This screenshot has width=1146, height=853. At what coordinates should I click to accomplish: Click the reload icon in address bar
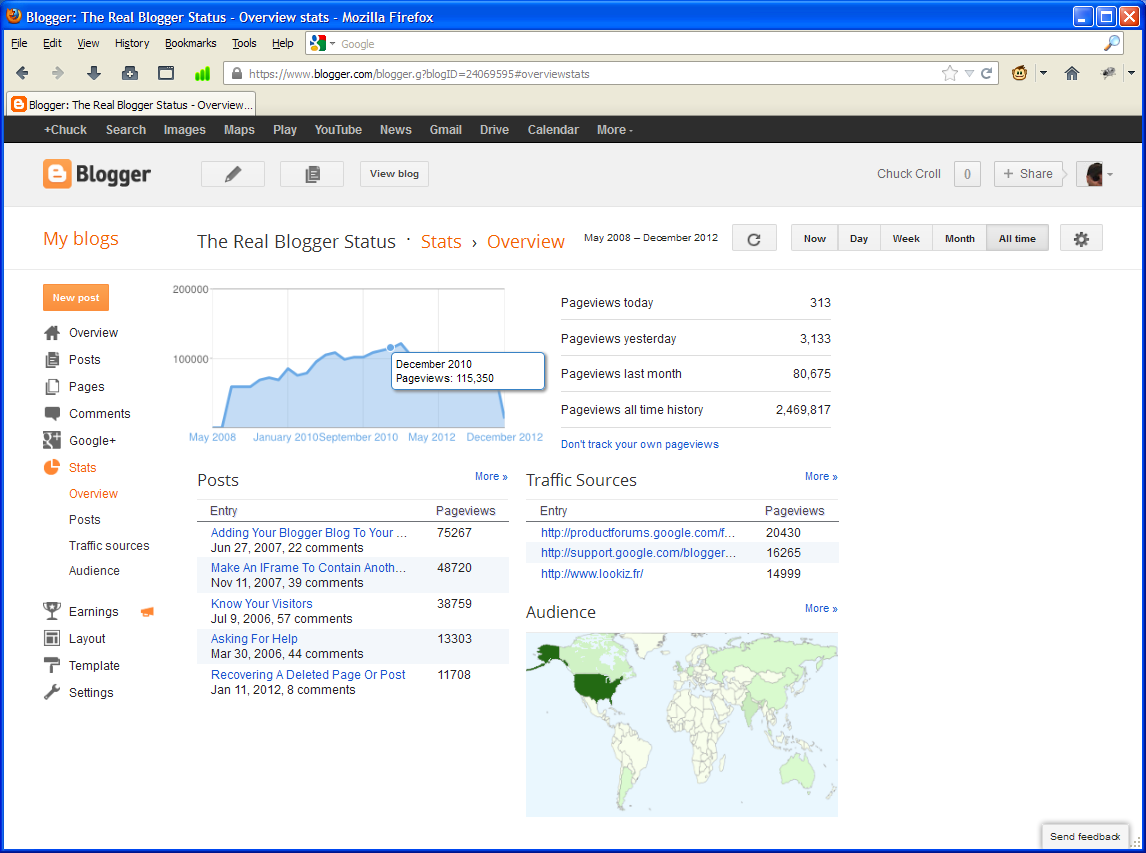pyautogui.click(x=986, y=73)
